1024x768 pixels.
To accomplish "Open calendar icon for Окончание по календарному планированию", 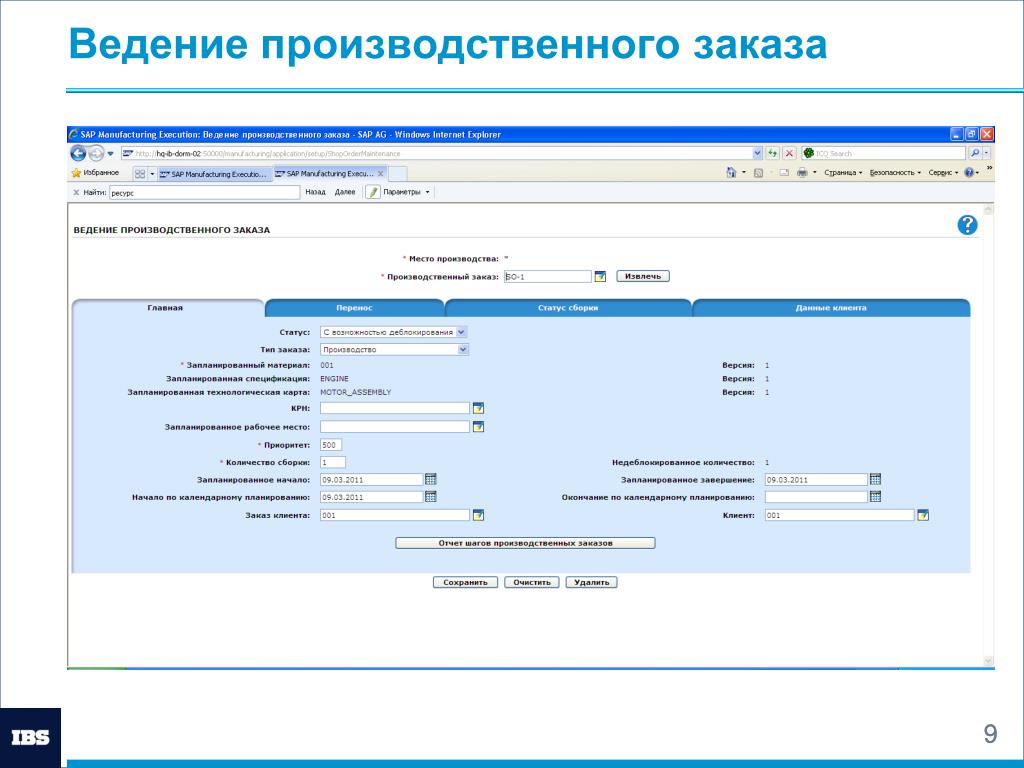I will coord(876,497).
